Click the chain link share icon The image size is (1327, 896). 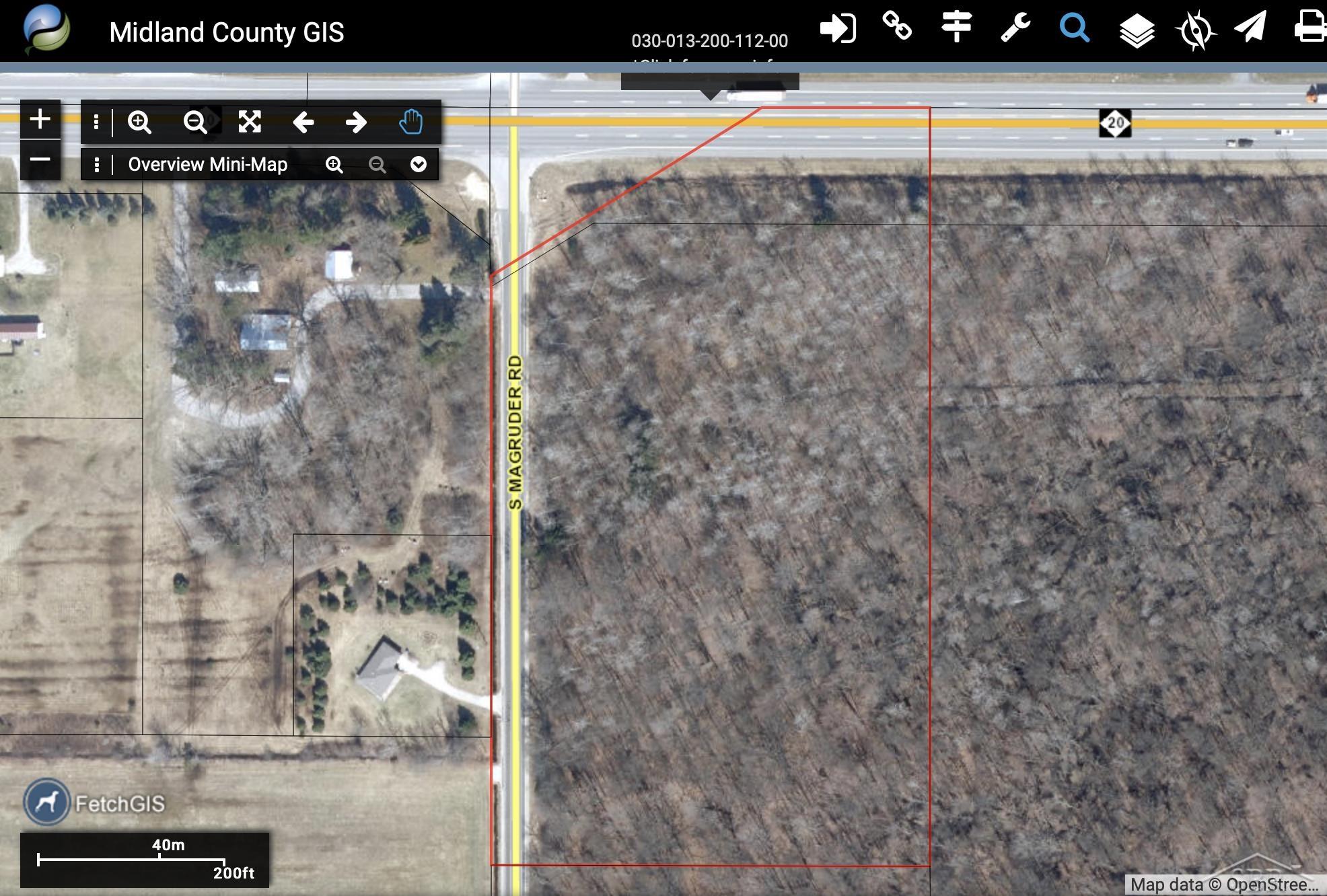897,26
